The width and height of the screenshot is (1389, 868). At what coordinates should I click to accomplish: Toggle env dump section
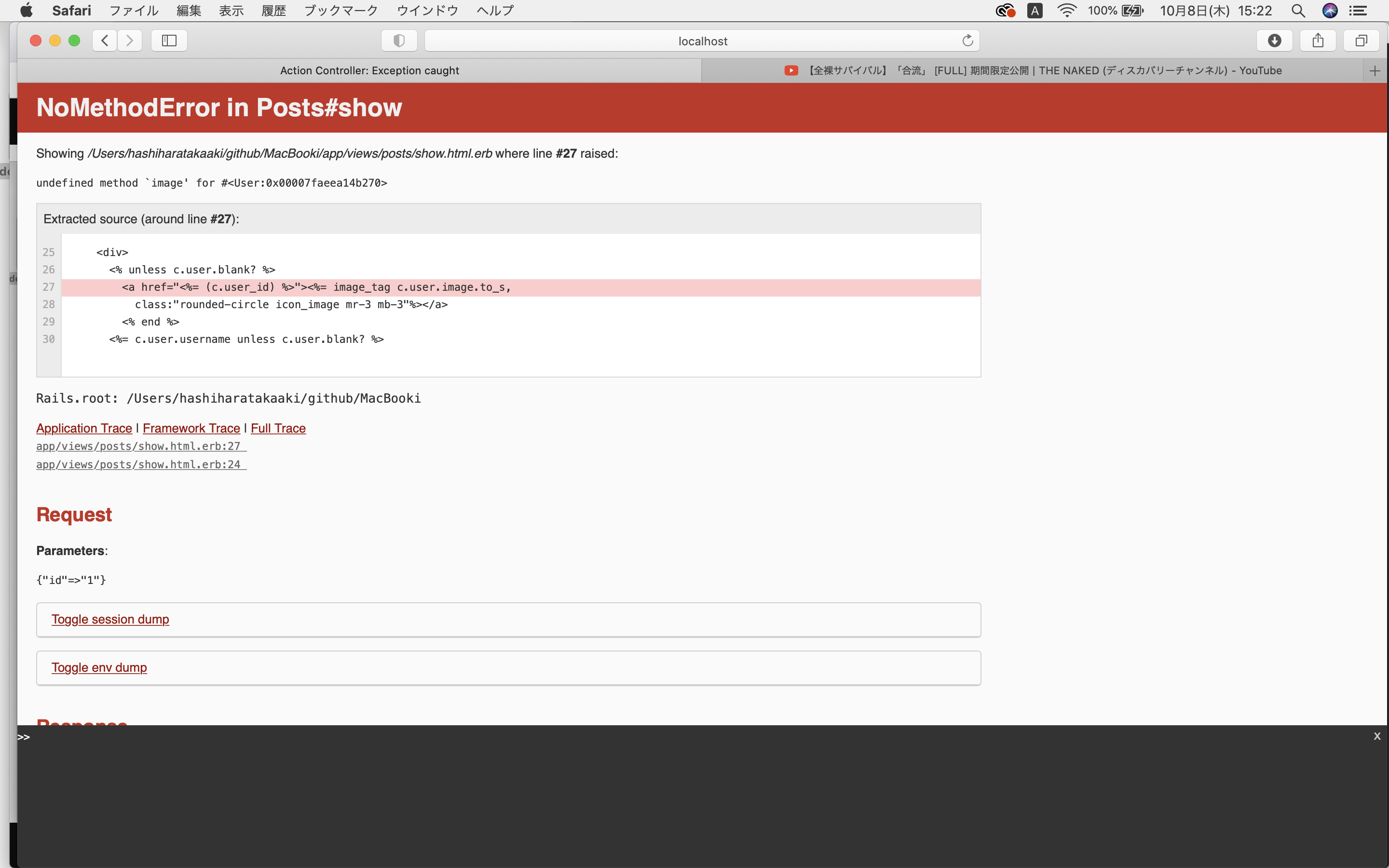pos(99,668)
